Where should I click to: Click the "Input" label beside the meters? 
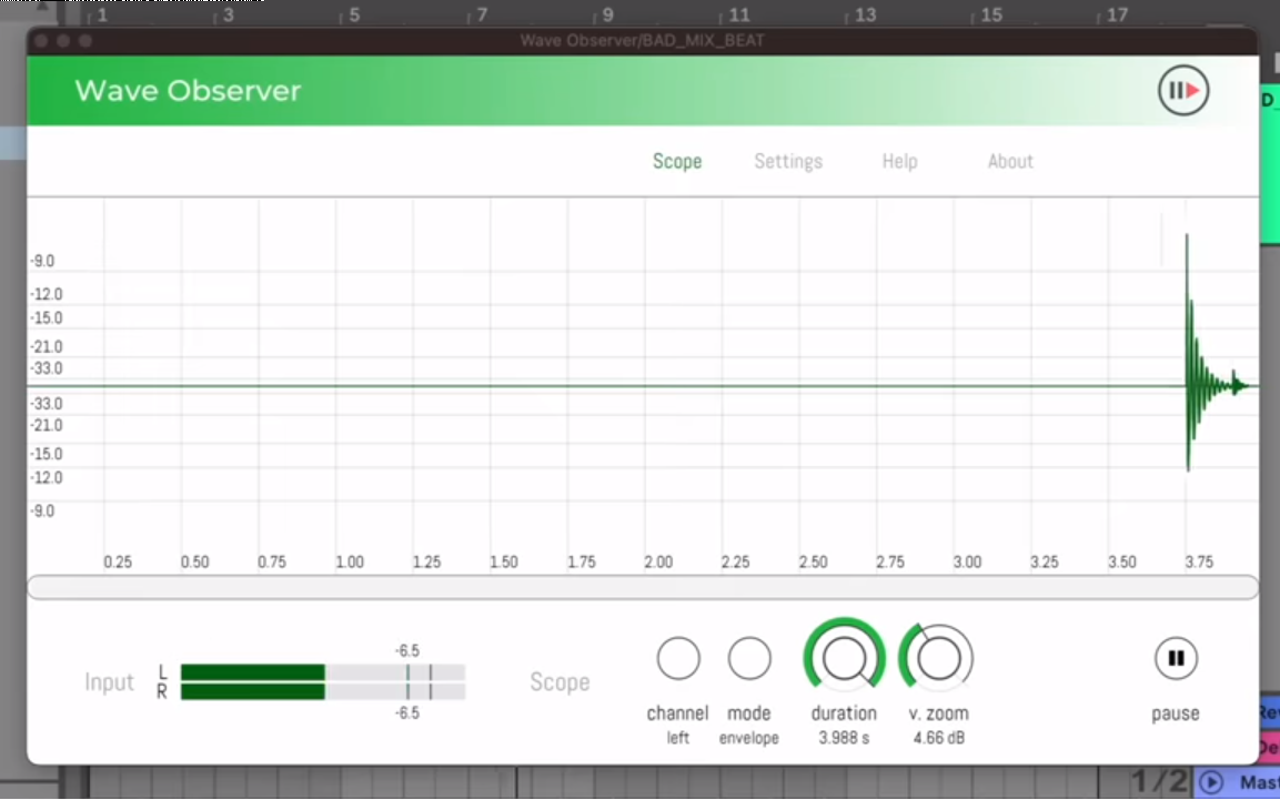tap(109, 682)
